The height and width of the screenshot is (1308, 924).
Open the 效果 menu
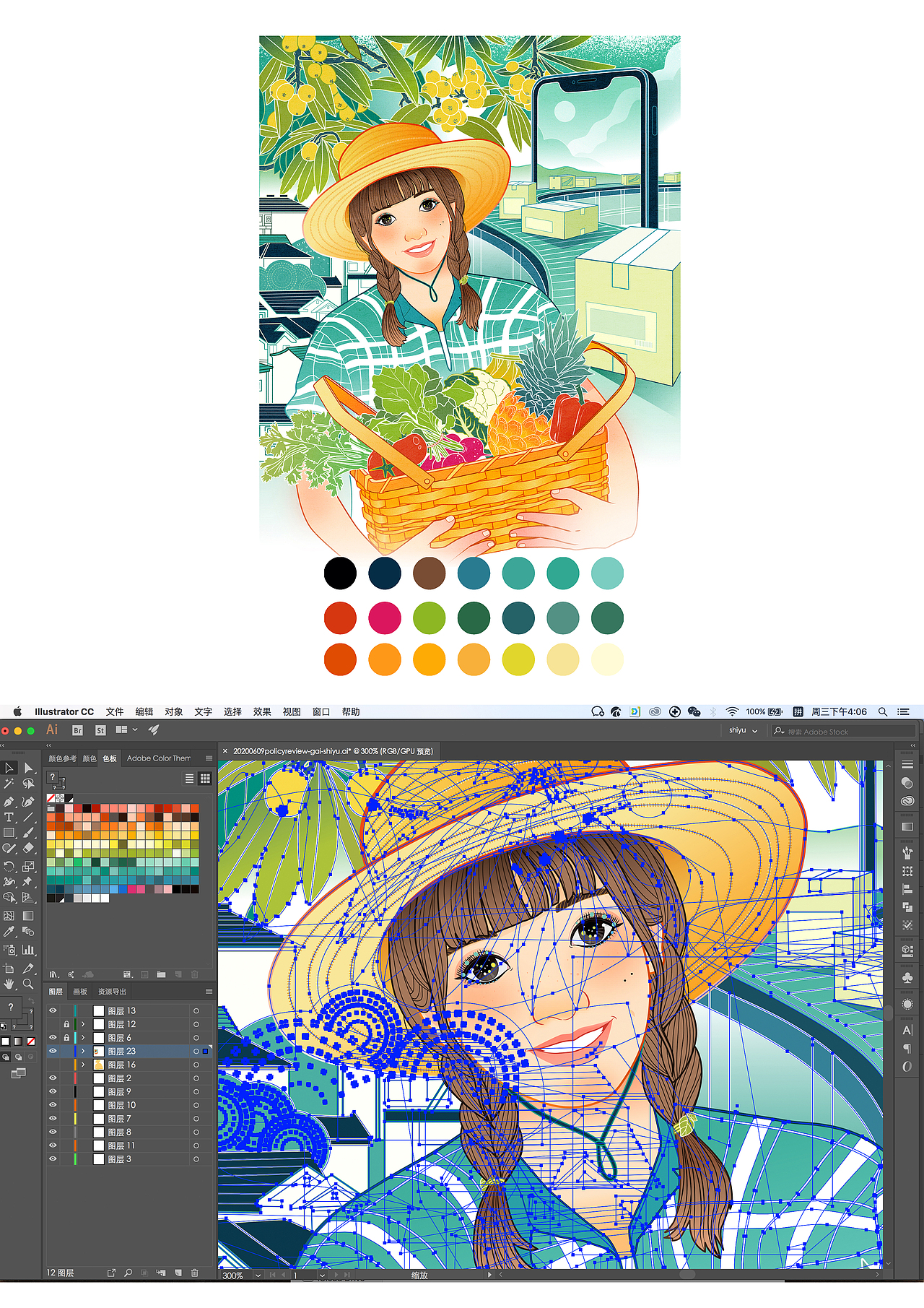coord(262,711)
